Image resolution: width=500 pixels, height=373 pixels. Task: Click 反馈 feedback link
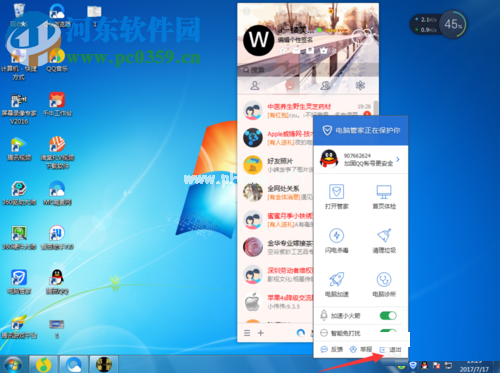(x=332, y=349)
